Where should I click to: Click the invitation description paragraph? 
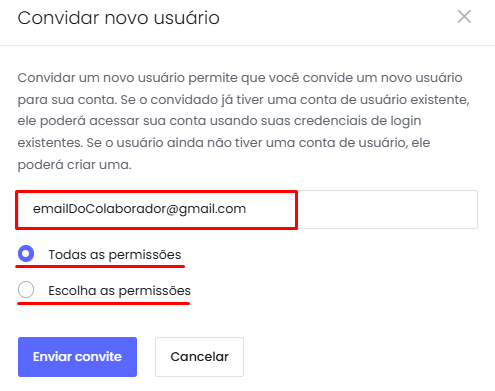pos(243,121)
